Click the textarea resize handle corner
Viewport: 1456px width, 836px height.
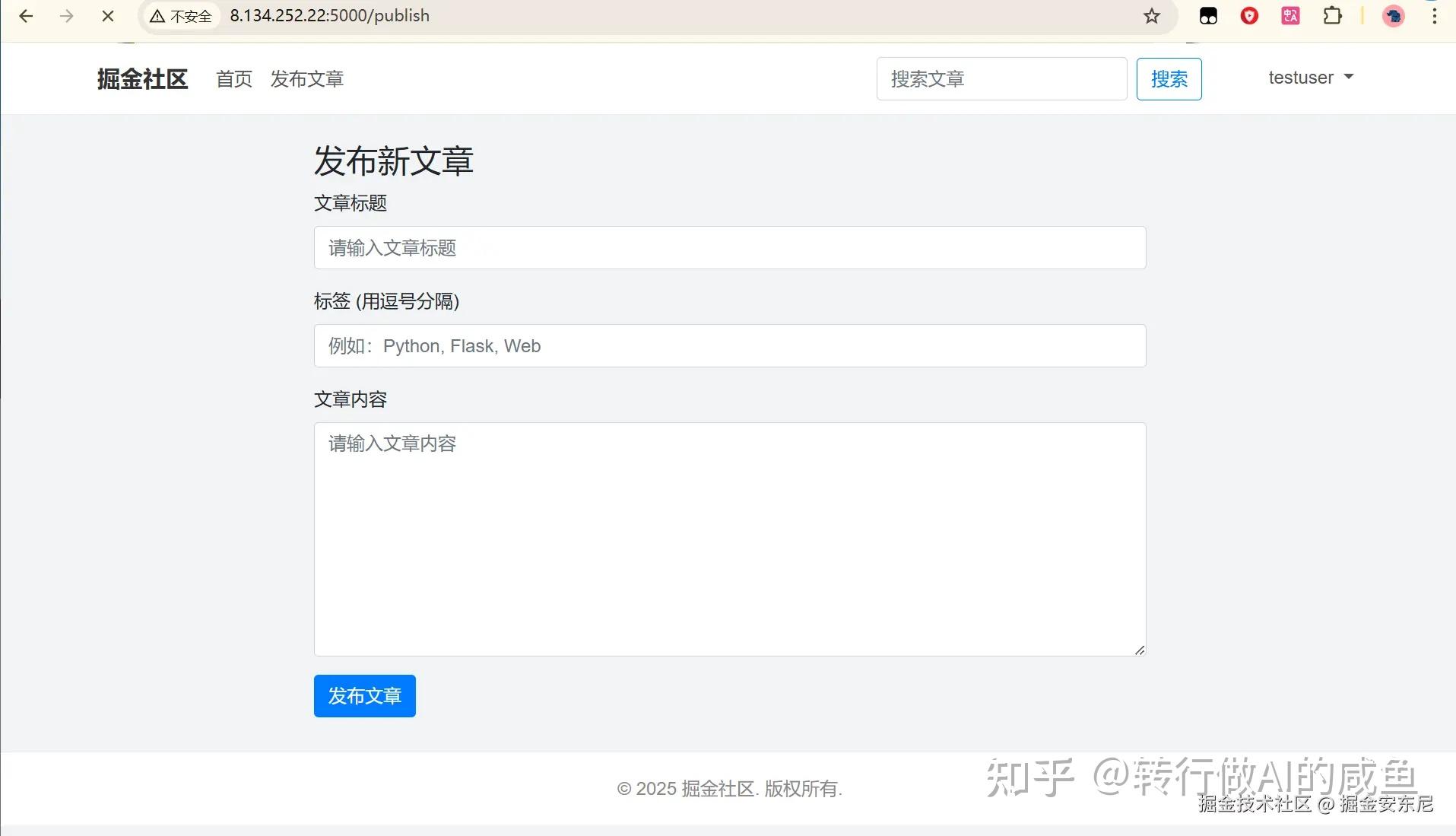1140,650
